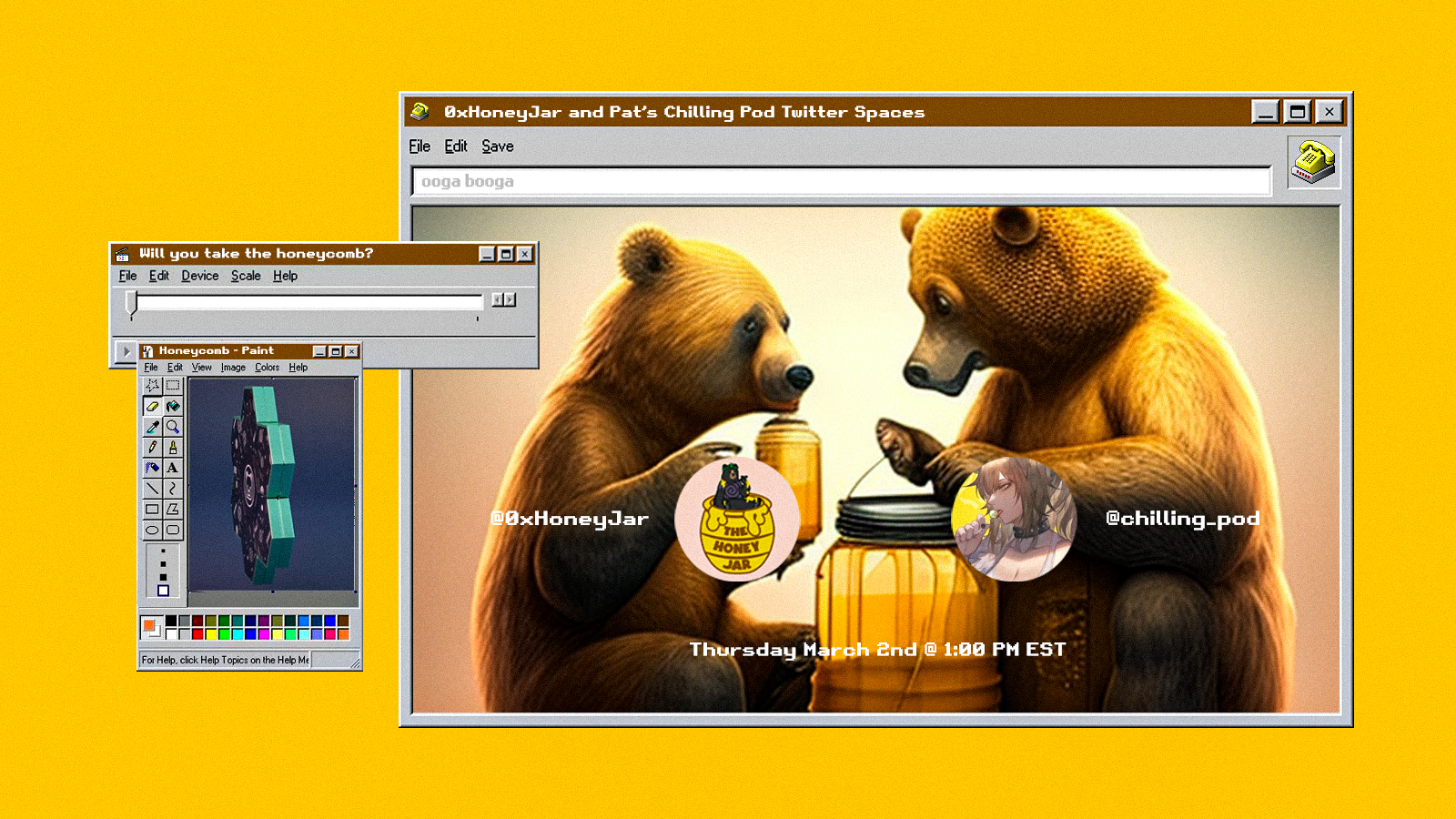Open the Image menu in Paint
1456x819 pixels.
click(233, 368)
